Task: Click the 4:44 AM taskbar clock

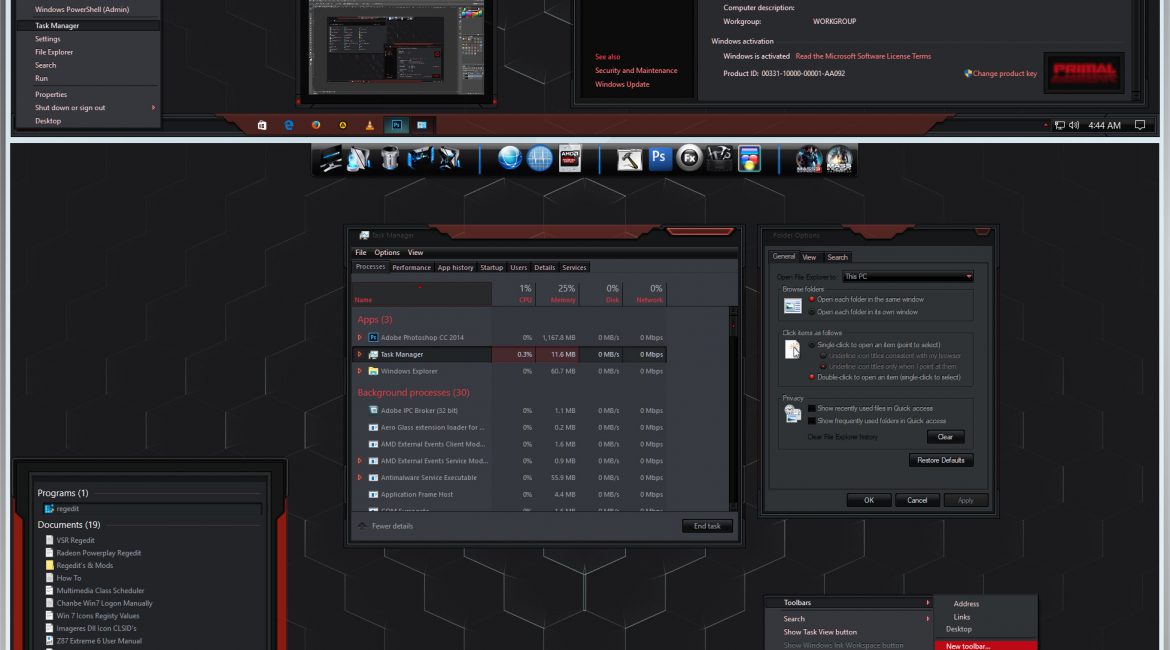Action: [1104, 125]
